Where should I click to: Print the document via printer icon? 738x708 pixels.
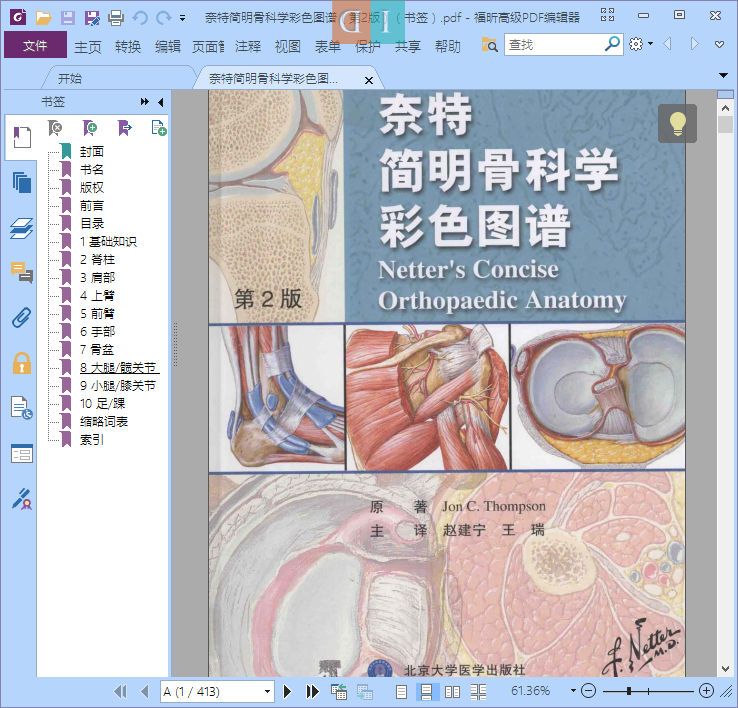116,18
